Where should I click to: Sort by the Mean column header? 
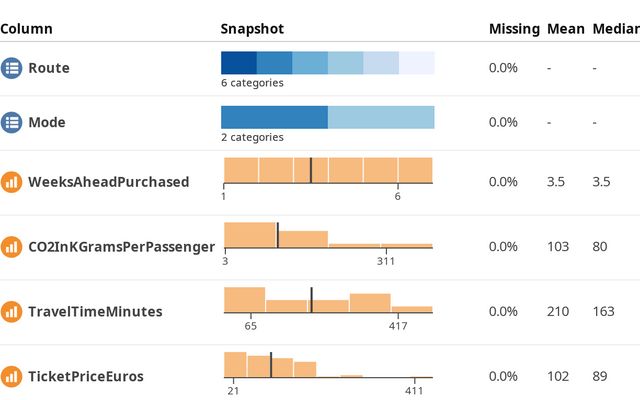[x=565, y=29]
